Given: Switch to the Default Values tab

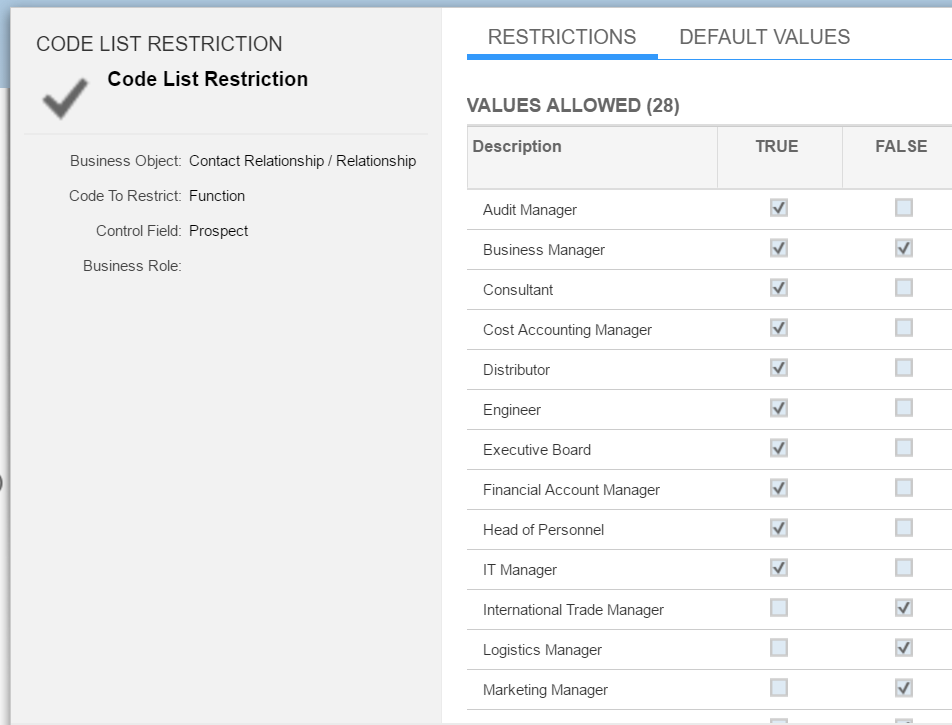Looking at the screenshot, I should point(764,37).
